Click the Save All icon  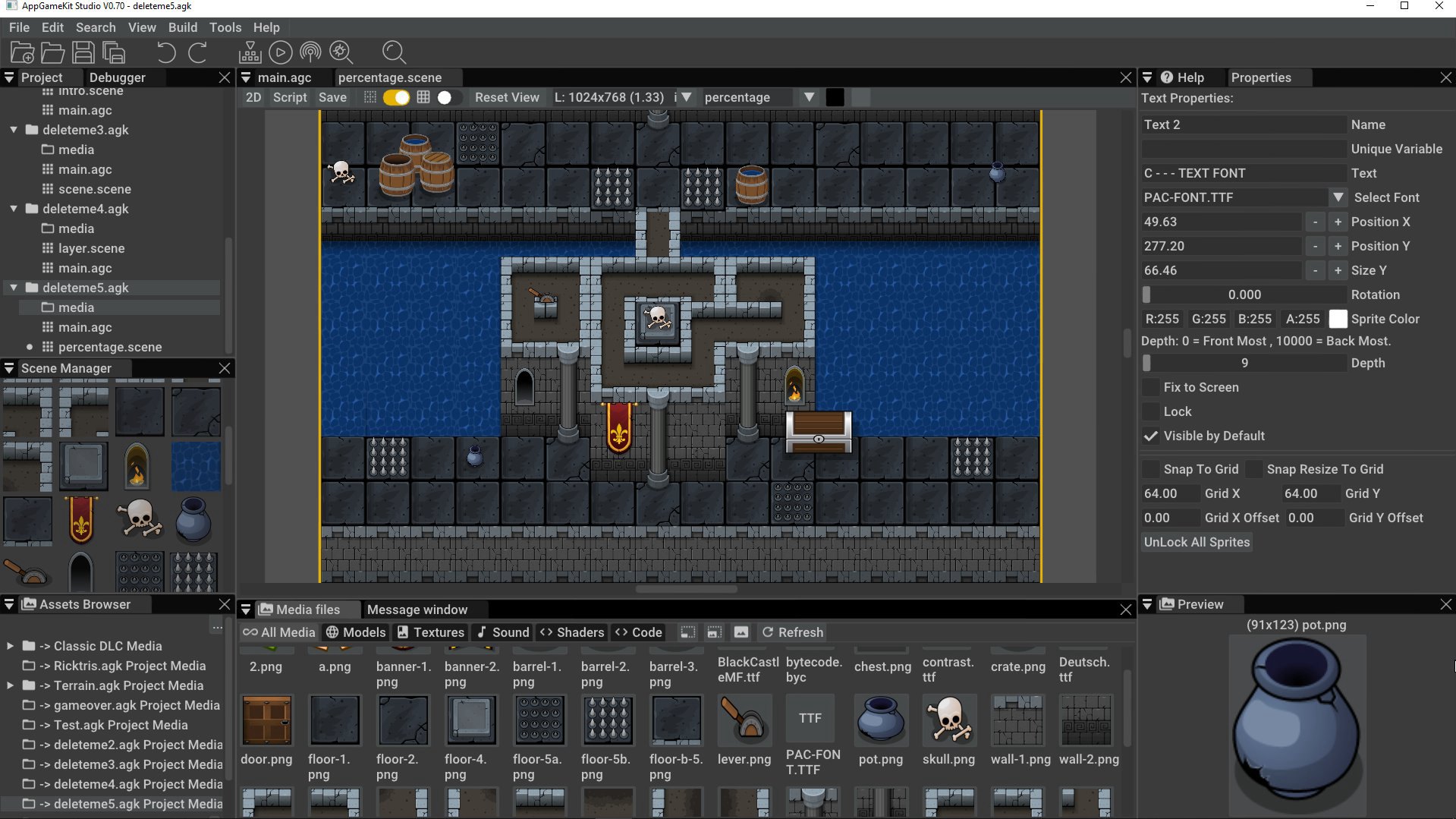[x=114, y=52]
